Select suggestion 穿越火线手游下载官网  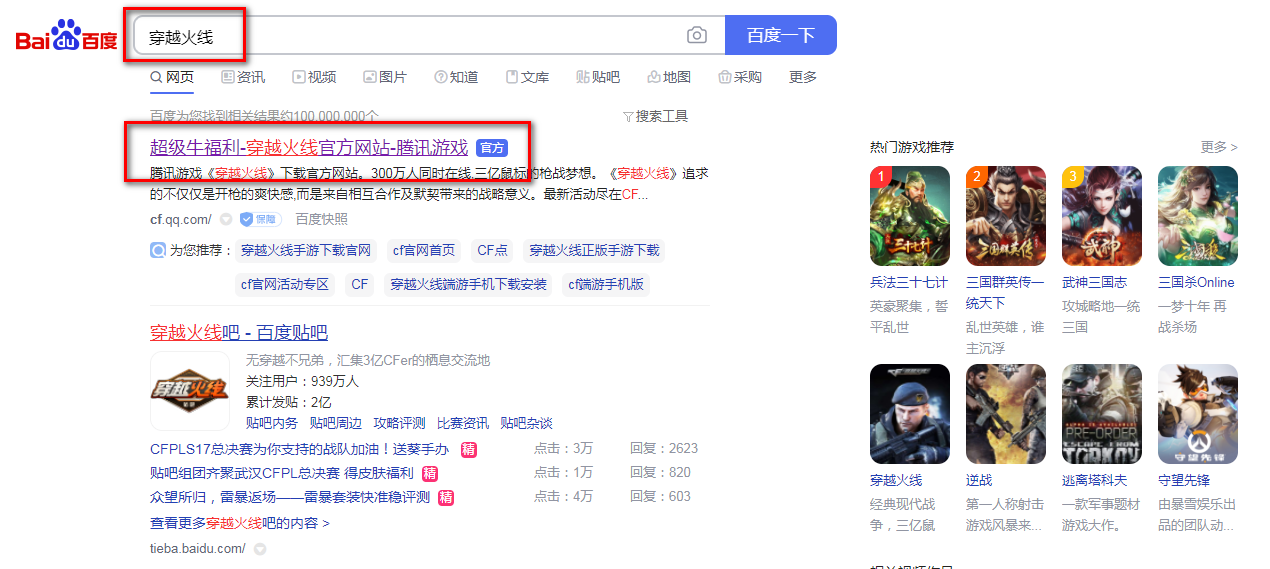(306, 250)
